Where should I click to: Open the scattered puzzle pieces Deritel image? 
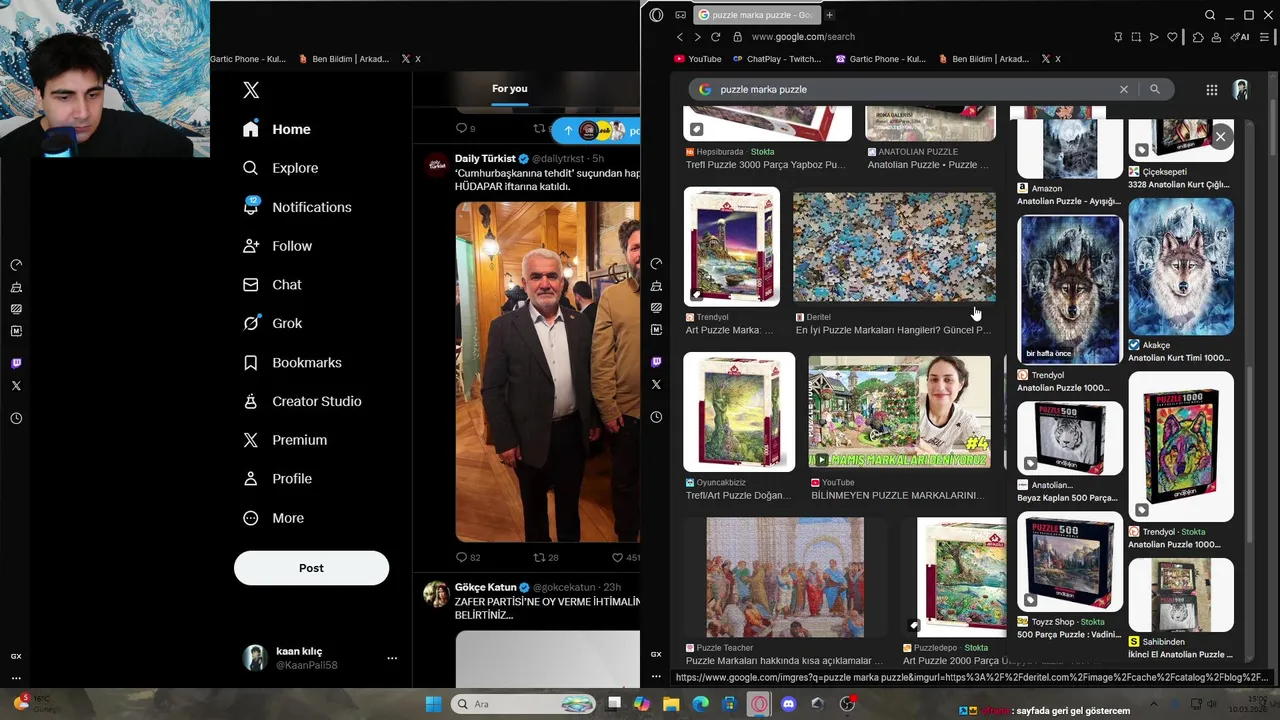tap(894, 247)
